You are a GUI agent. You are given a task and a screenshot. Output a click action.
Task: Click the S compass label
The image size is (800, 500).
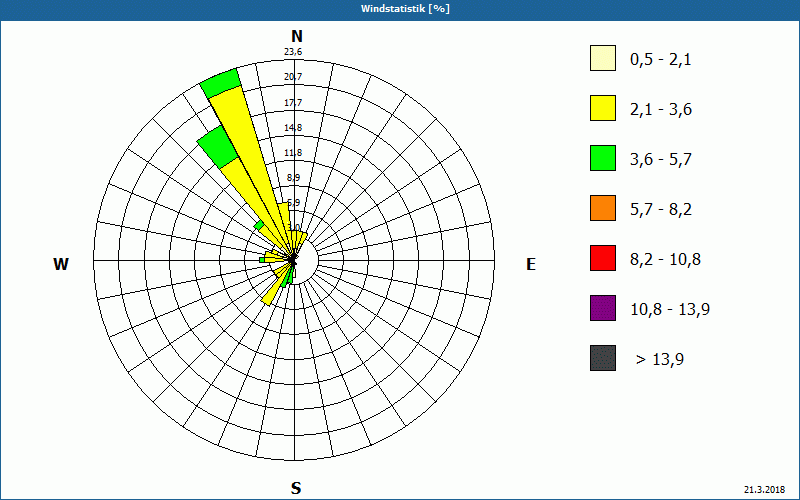(x=296, y=488)
